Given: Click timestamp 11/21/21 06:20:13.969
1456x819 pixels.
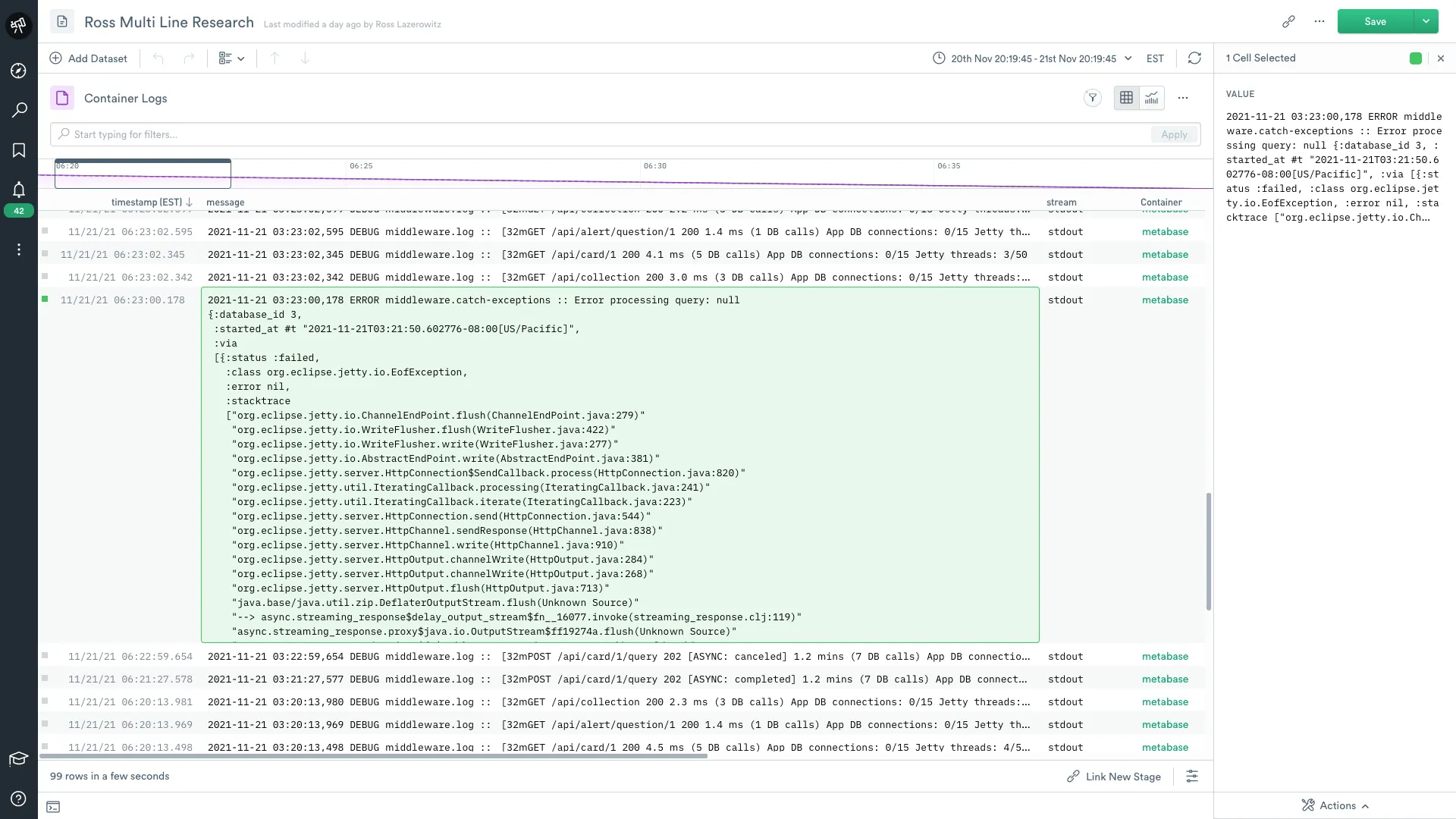Looking at the screenshot, I should (x=130, y=725).
